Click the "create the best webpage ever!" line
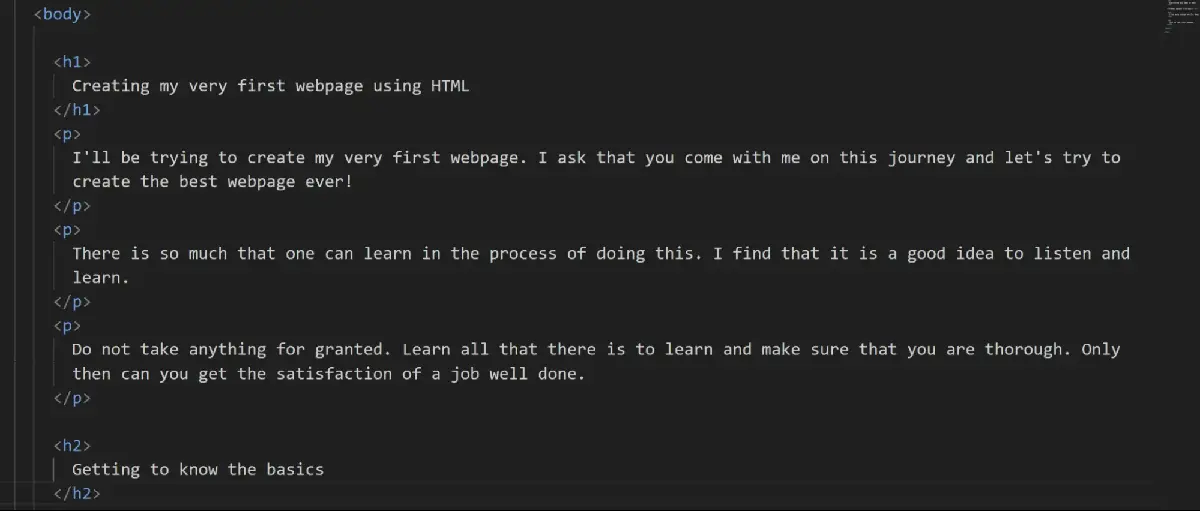The width and height of the screenshot is (1200, 511). pyautogui.click(x=212, y=182)
